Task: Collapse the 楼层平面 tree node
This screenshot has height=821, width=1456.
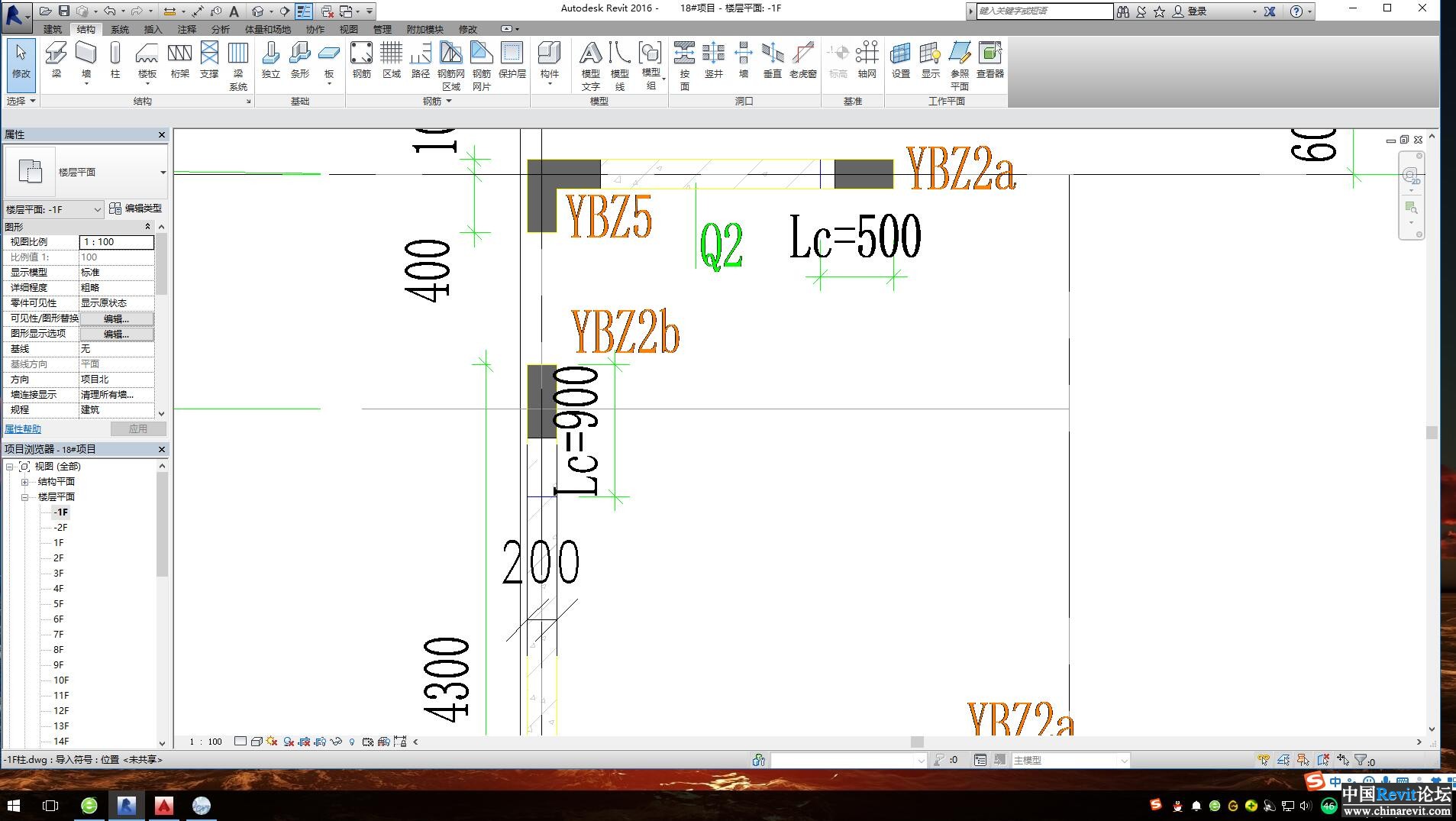Action: [x=25, y=497]
